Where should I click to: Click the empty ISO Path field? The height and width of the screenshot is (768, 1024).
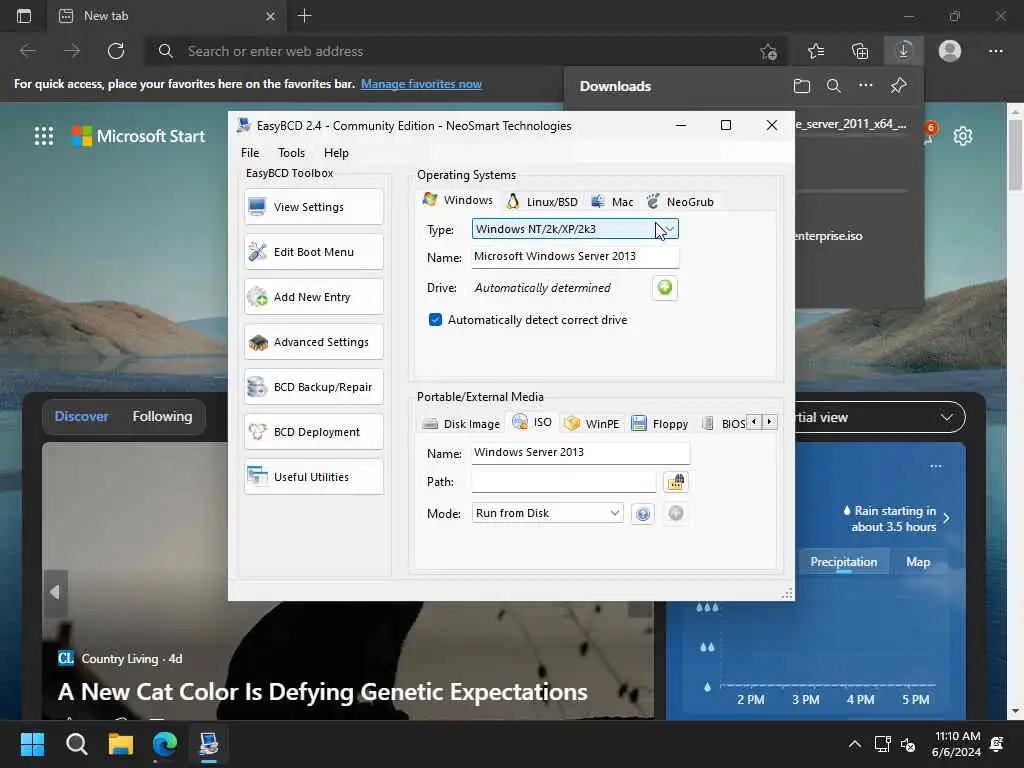pos(564,482)
